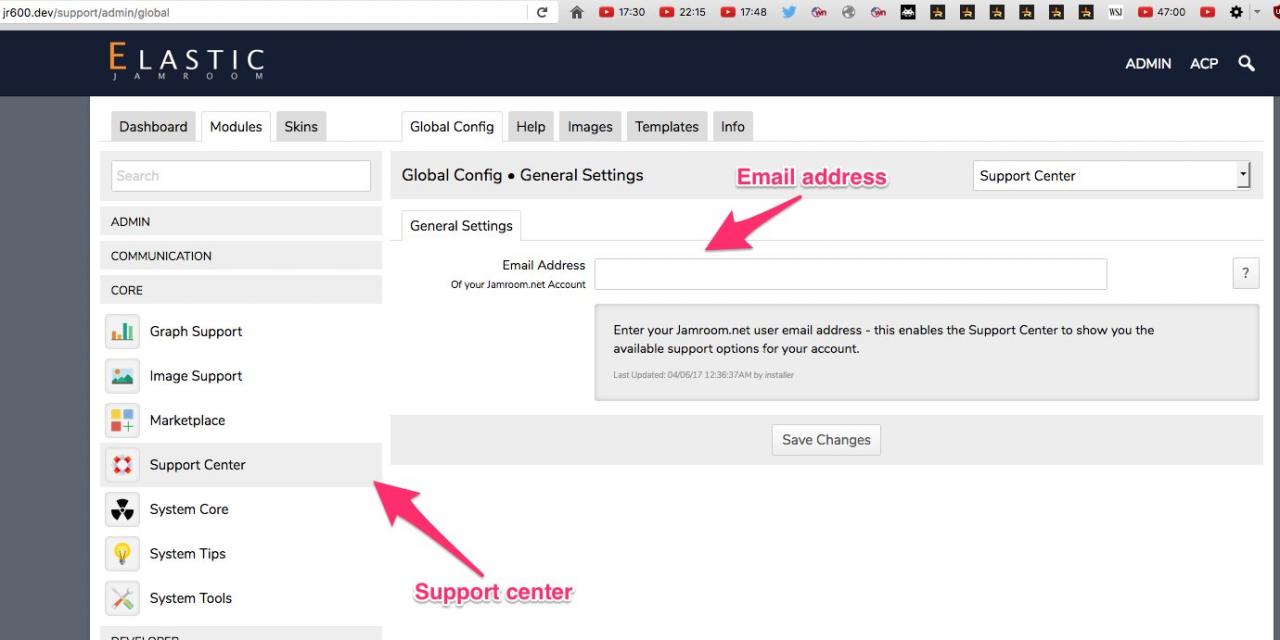Open the Graph Support module icon

pyautogui.click(x=122, y=331)
